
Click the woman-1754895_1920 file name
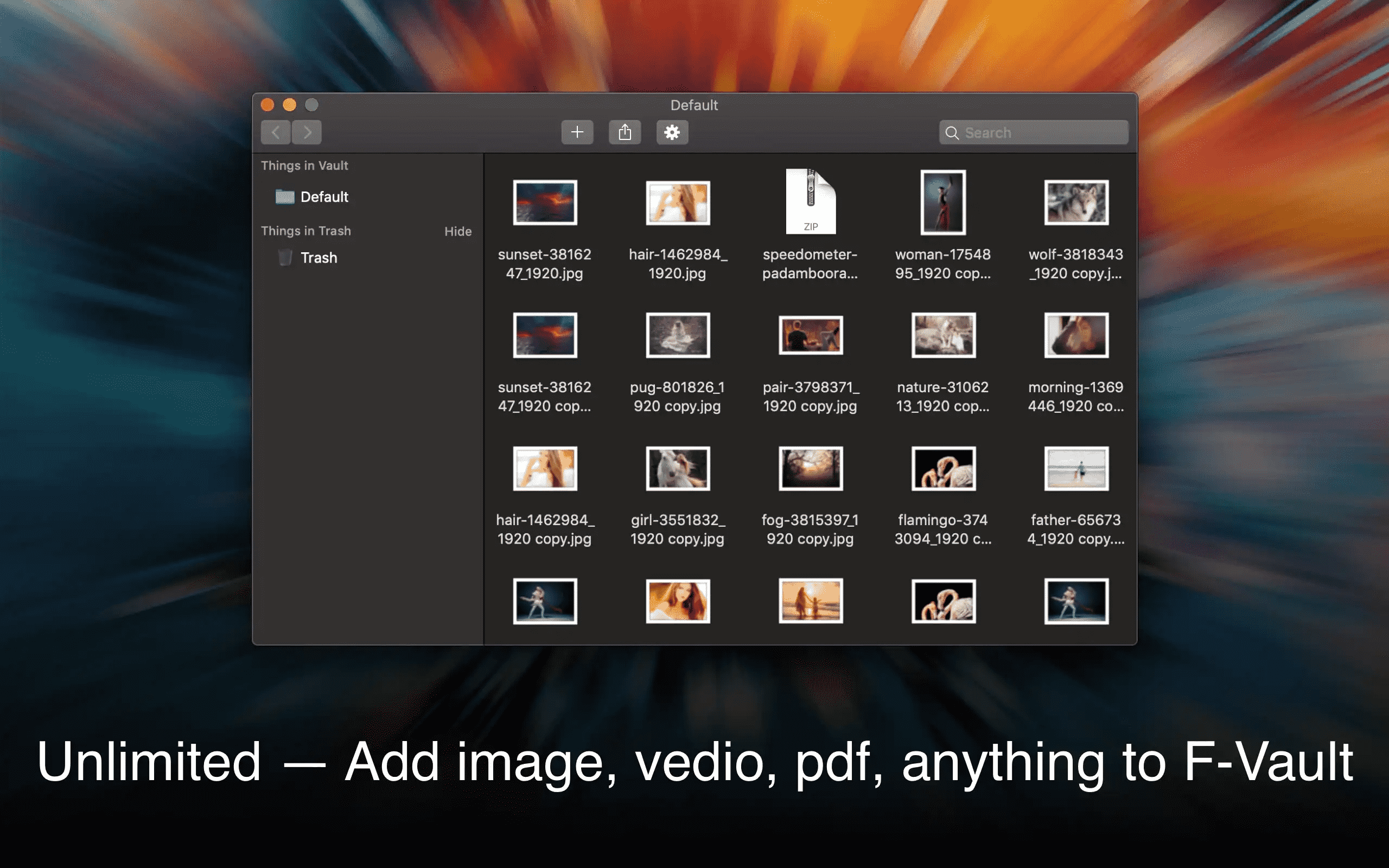click(943, 264)
